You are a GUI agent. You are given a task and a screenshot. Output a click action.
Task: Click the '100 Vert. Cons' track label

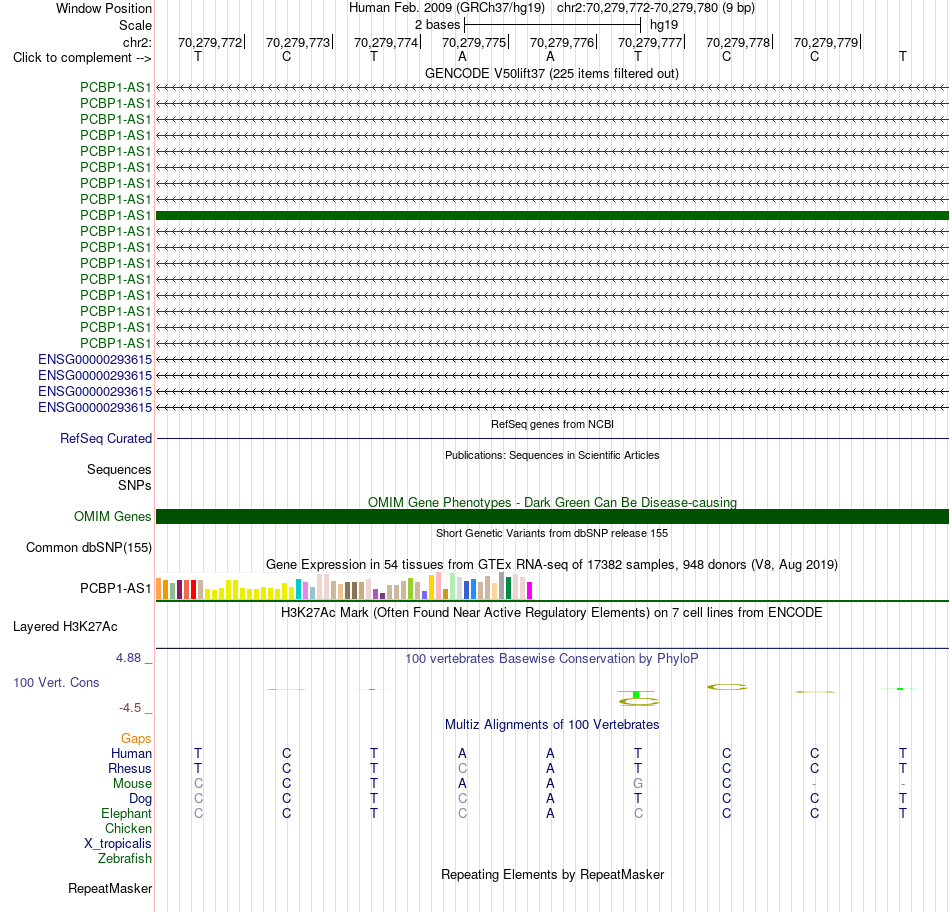[56, 682]
